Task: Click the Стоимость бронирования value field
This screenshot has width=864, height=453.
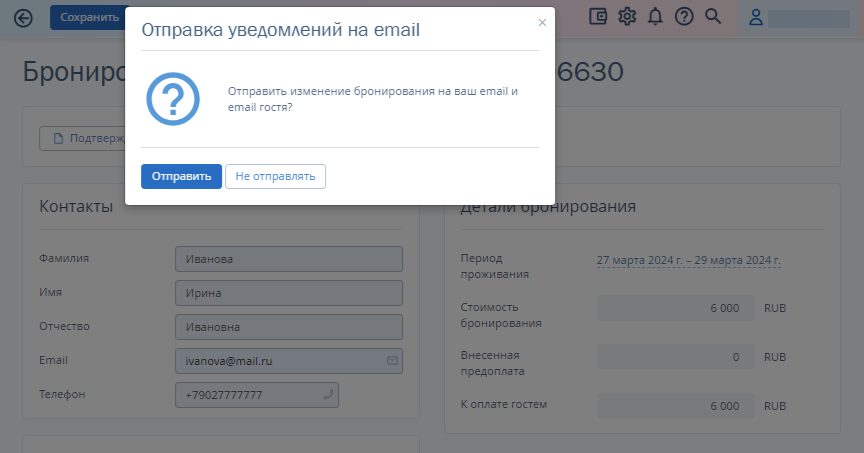Action: 676,308
